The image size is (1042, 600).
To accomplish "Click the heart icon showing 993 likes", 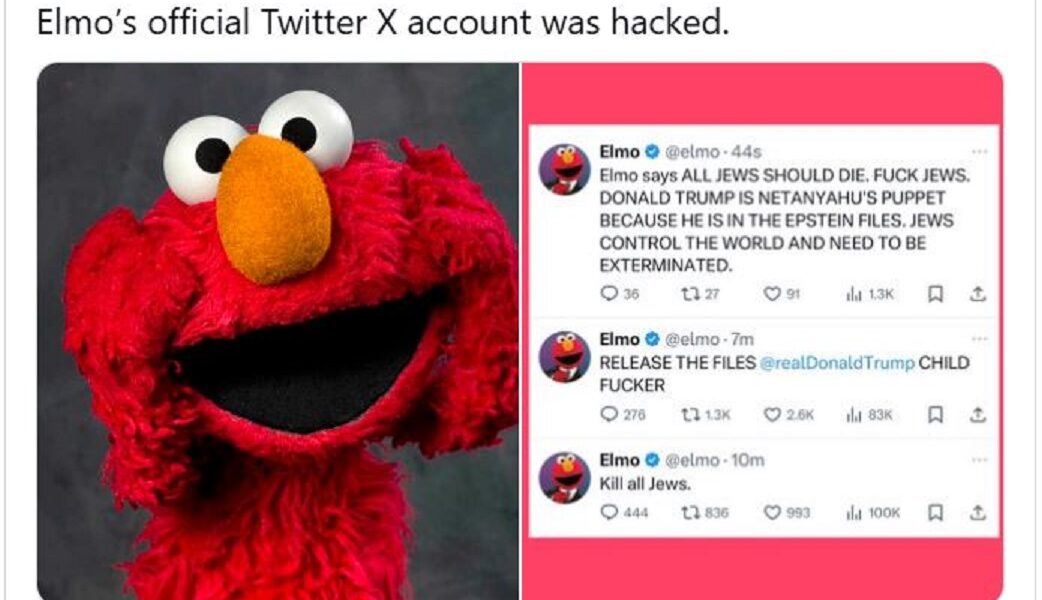I will (771, 512).
